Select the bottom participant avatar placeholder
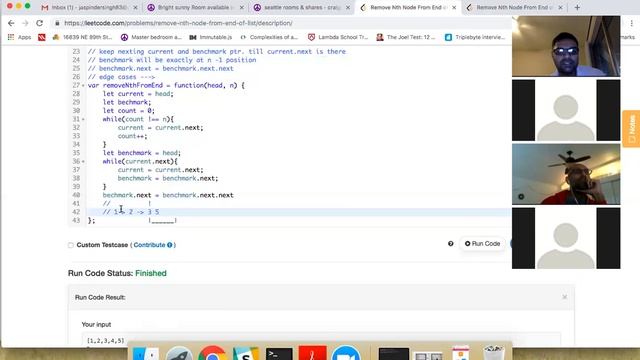This screenshot has width=640, height=360. (566, 238)
